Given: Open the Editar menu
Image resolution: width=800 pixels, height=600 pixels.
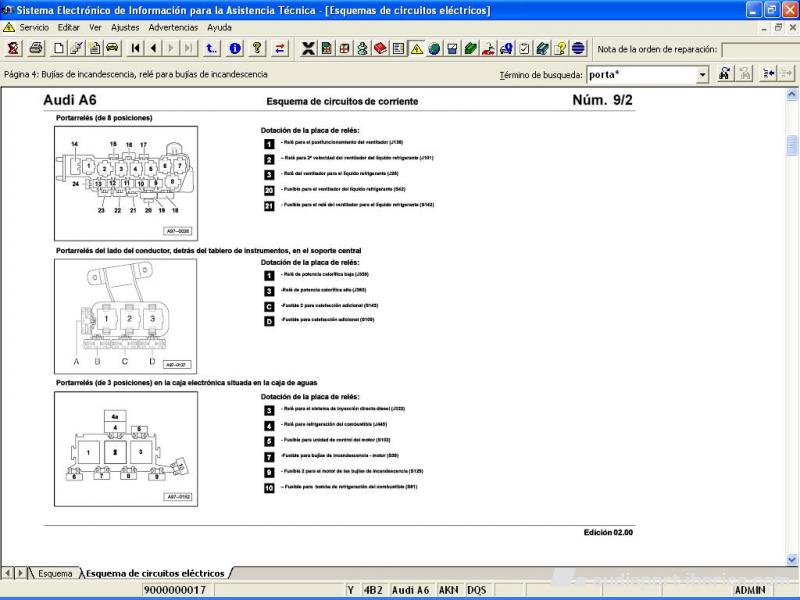Looking at the screenshot, I should point(68,28).
